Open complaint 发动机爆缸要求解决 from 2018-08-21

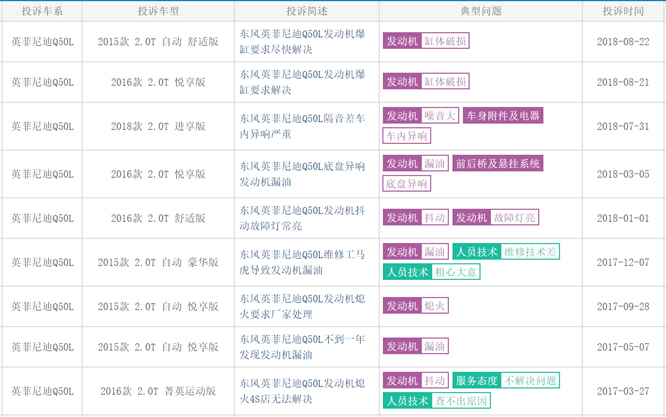coord(302,82)
